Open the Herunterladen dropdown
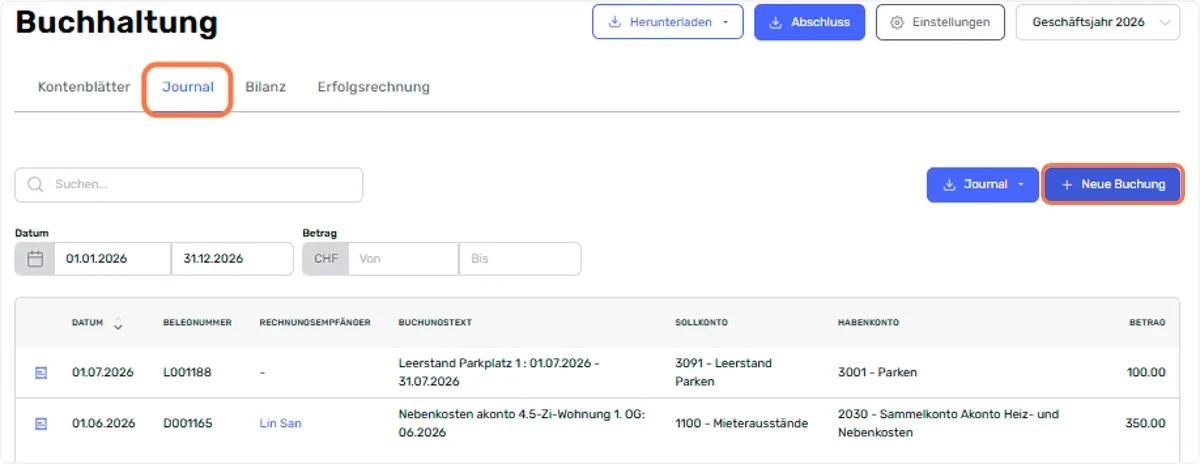This screenshot has width=1200, height=464. pyautogui.click(x=667, y=22)
